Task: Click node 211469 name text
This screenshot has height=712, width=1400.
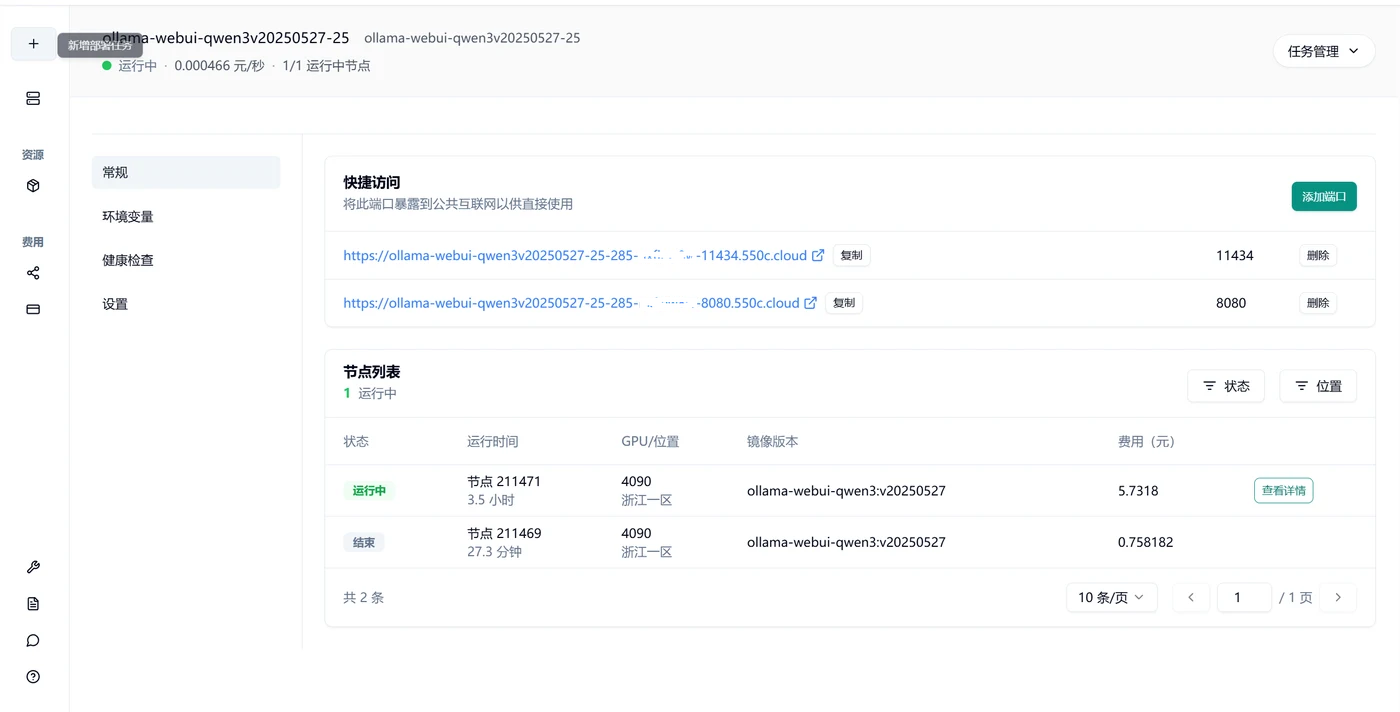Action: coord(504,533)
